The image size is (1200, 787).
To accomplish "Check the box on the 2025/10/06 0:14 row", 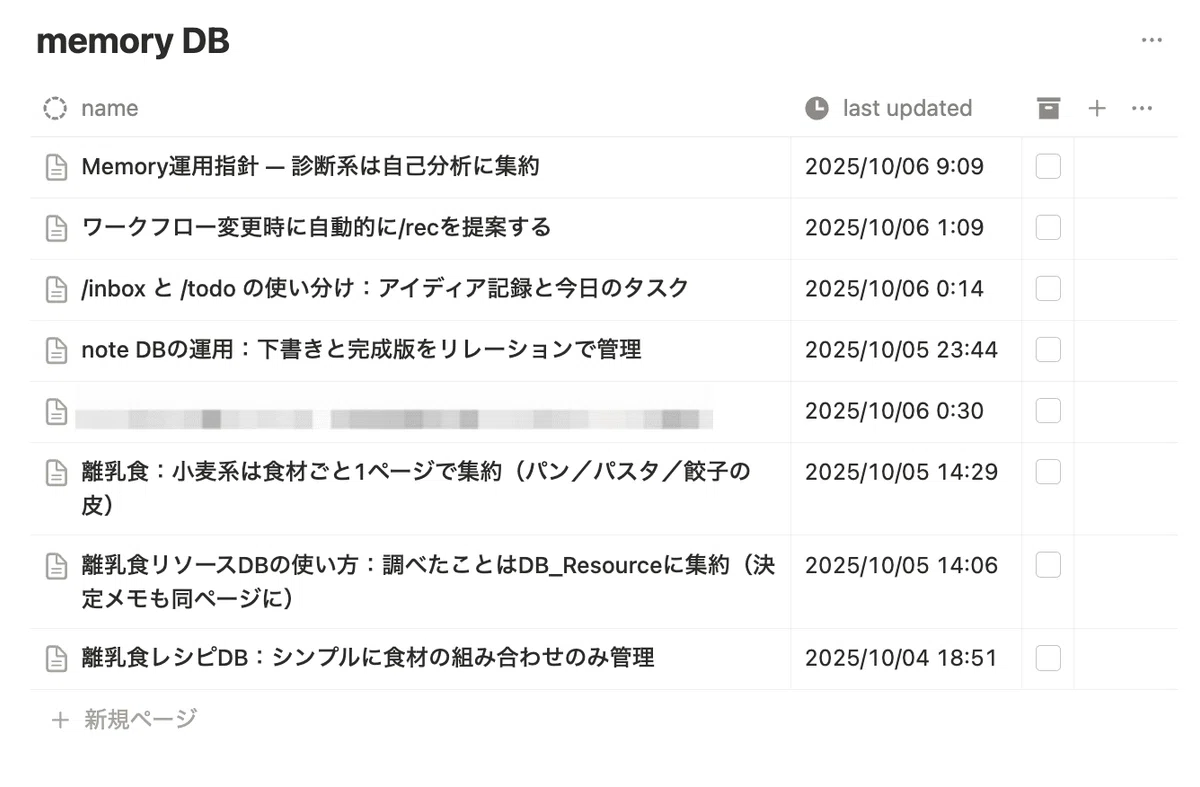I will point(1048,289).
